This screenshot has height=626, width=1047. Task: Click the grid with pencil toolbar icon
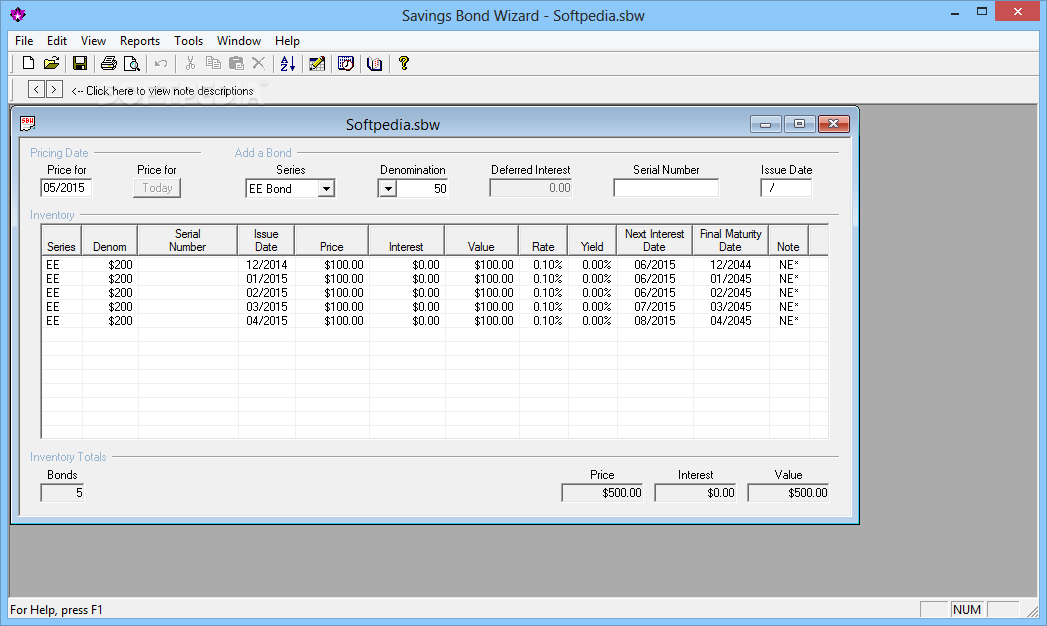317,63
